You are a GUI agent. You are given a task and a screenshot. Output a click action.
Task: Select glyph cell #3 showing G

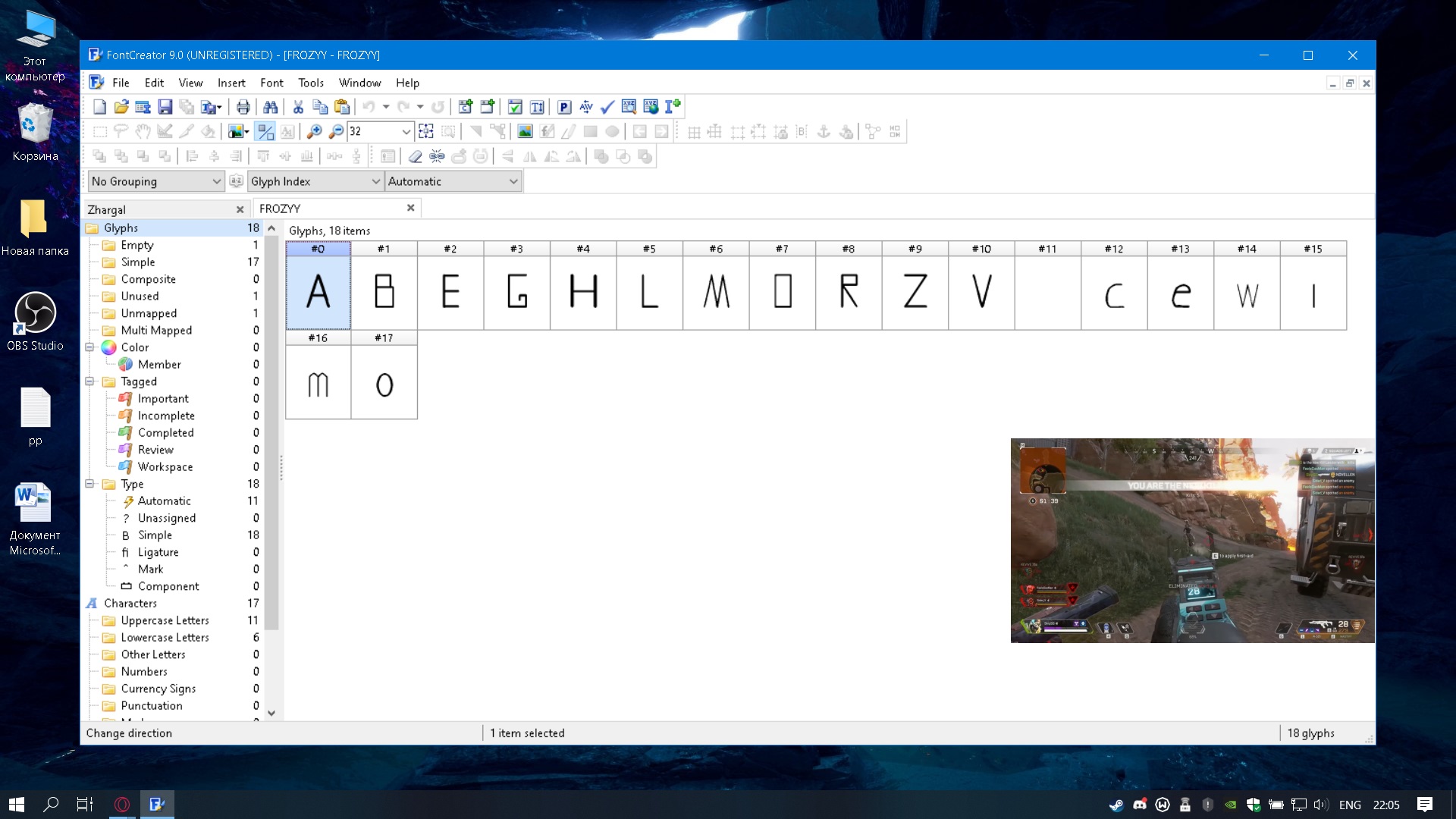tap(516, 286)
